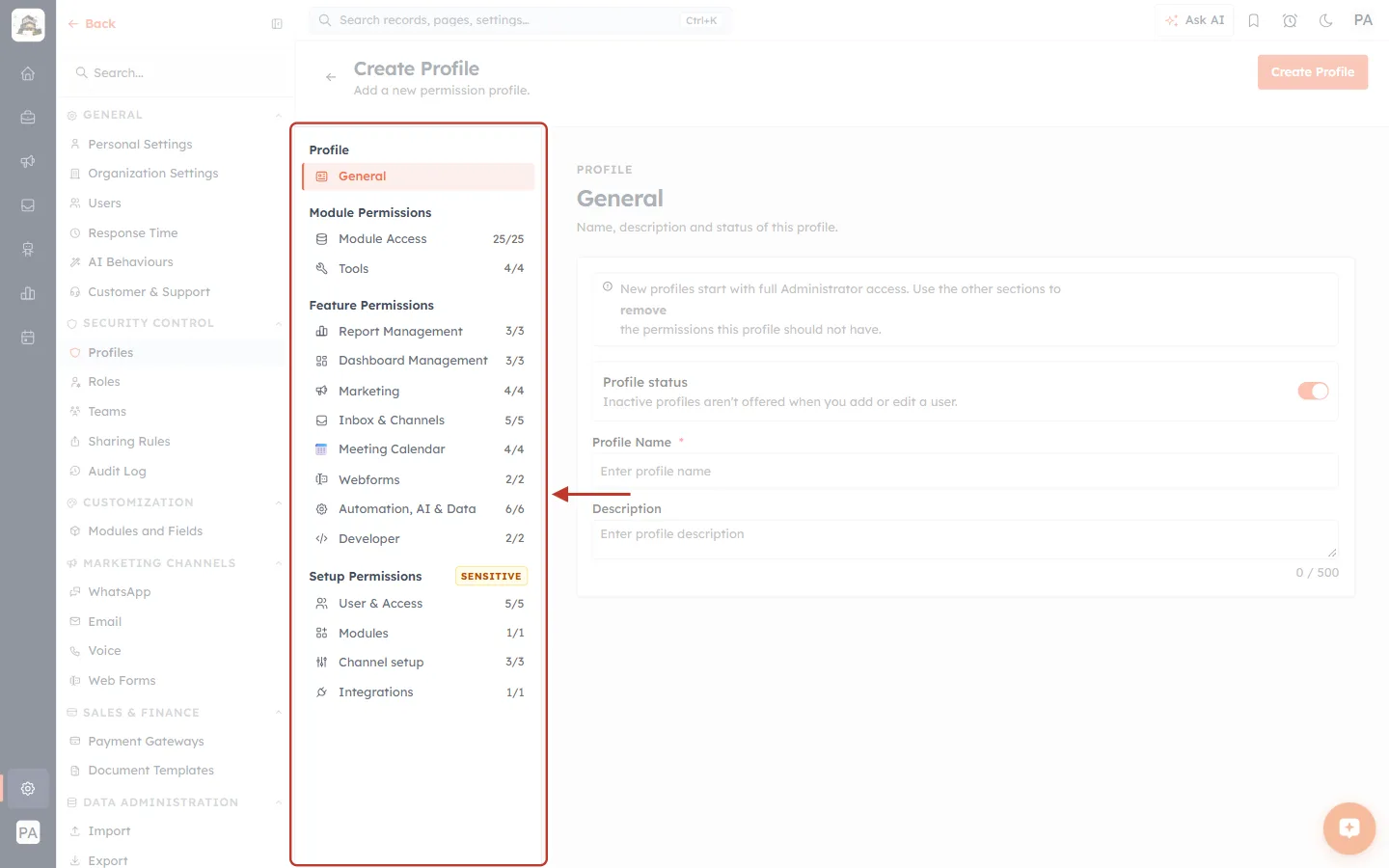Viewport: 1389px width, 868px height.
Task: Open Module Access permissions section
Action: coord(418,239)
